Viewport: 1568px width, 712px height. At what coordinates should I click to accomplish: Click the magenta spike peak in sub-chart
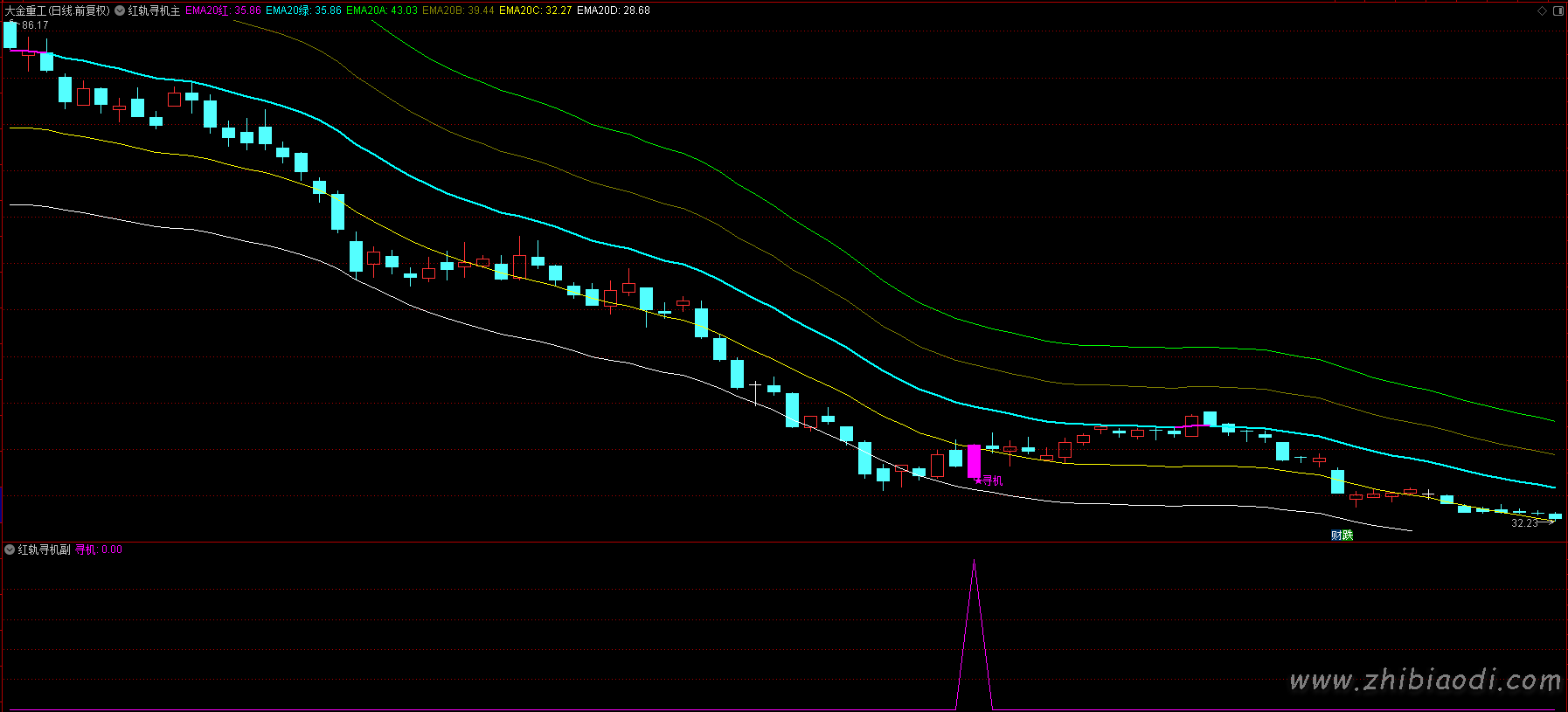tap(974, 562)
